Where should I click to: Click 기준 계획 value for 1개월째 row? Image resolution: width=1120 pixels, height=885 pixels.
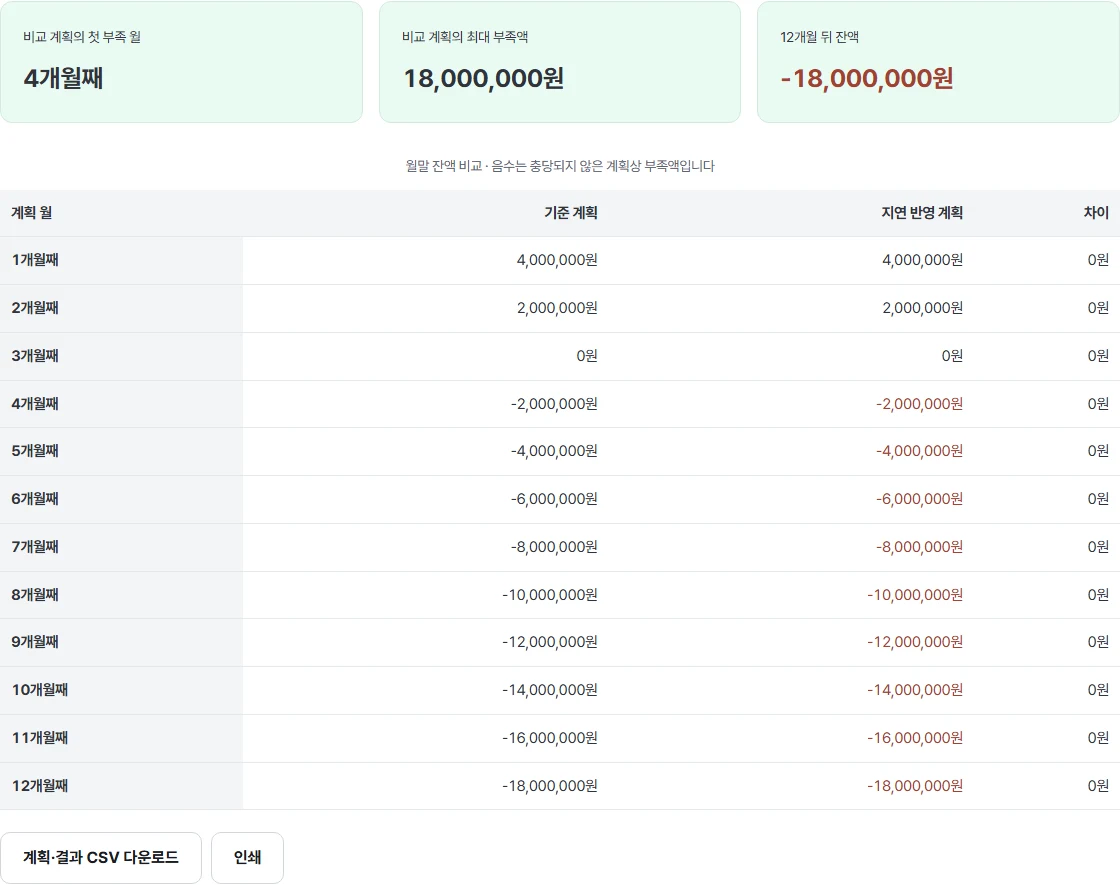click(557, 260)
